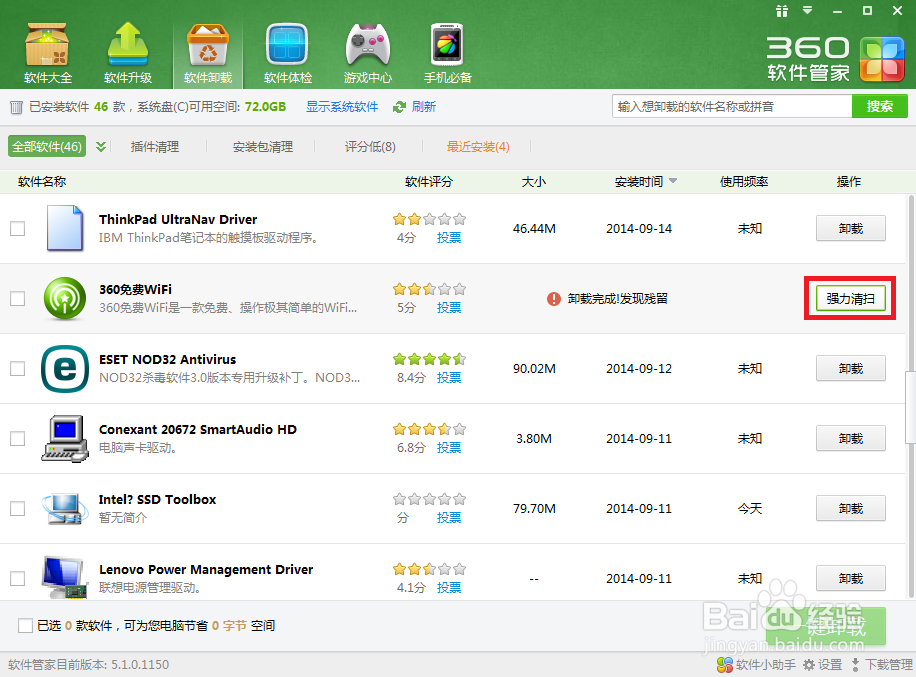Viewport: 916px width, 677px height.
Task: Click 投票 link for ESET NOD32
Action: (x=449, y=378)
